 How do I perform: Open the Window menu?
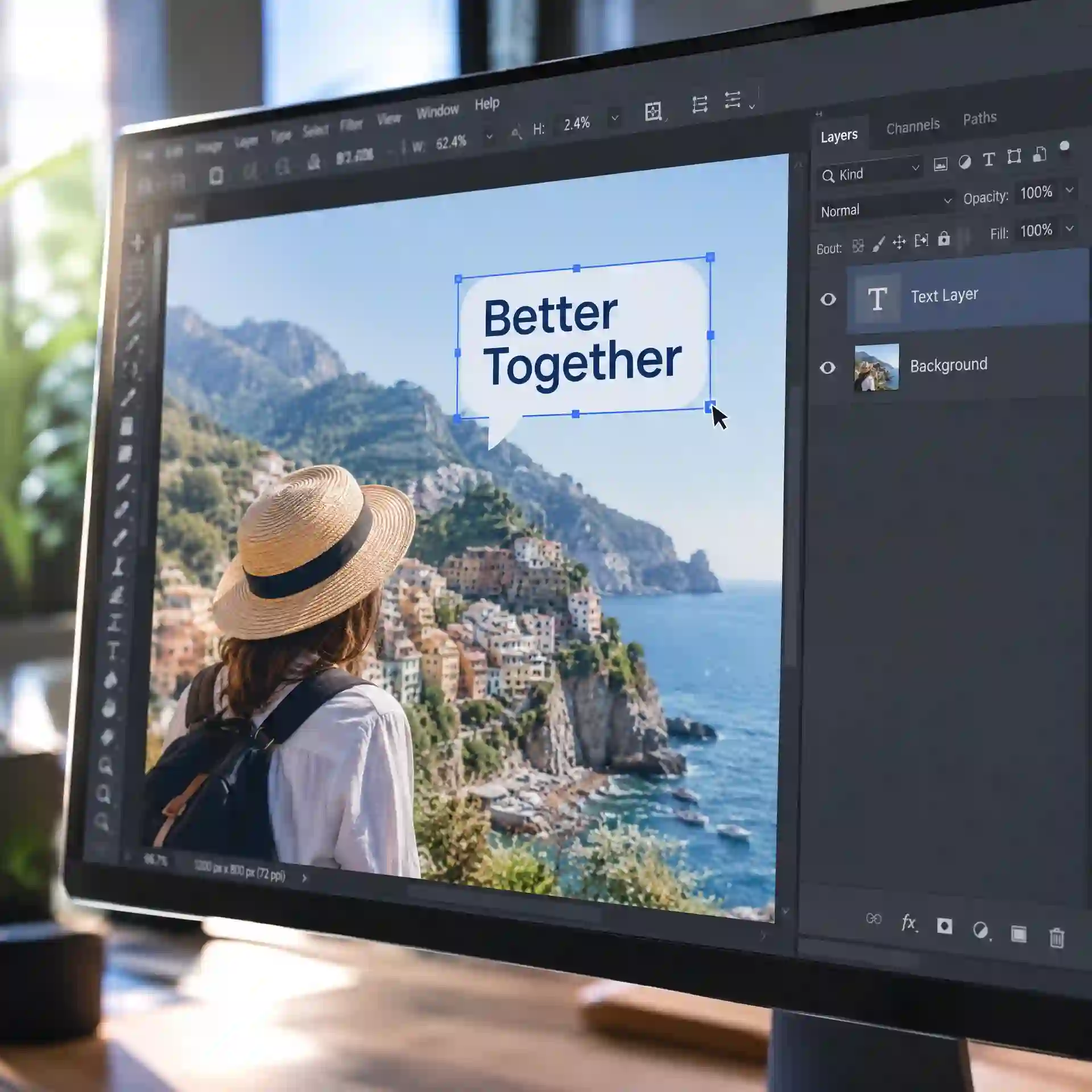click(437, 111)
